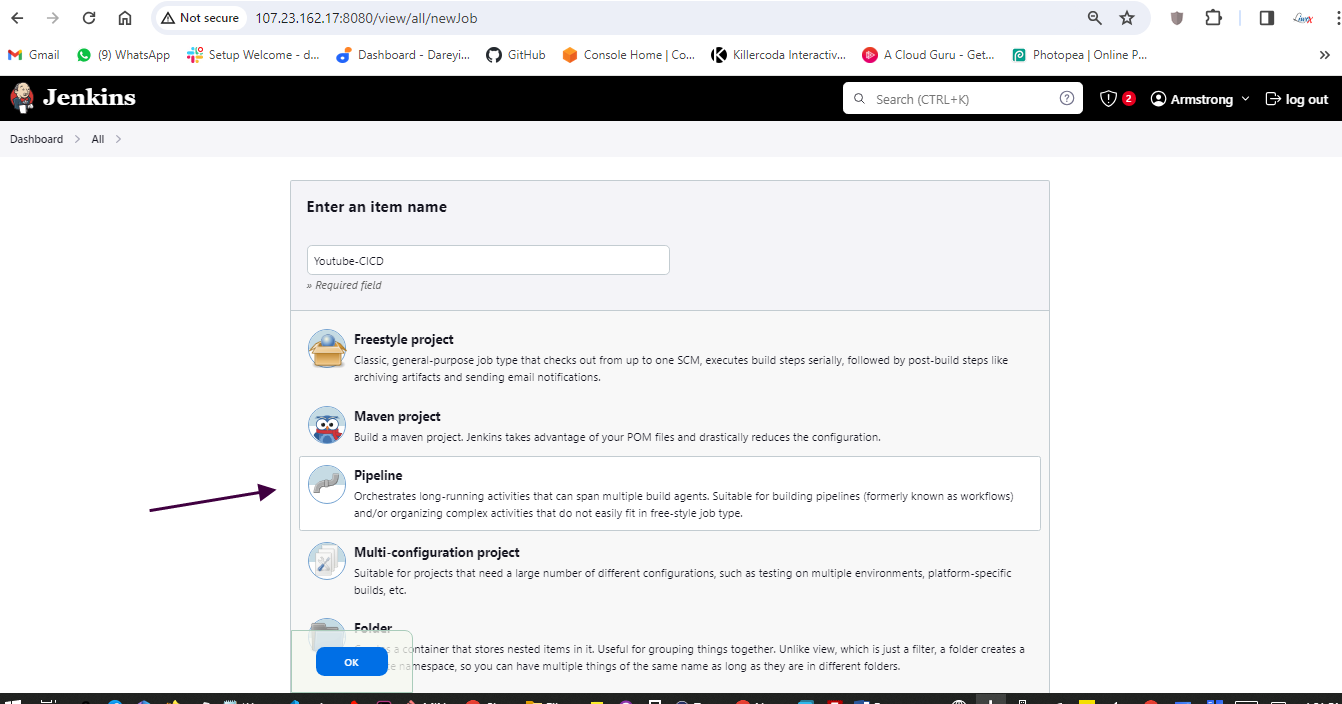Open the browser extensions puzzle icon

click(x=1214, y=18)
